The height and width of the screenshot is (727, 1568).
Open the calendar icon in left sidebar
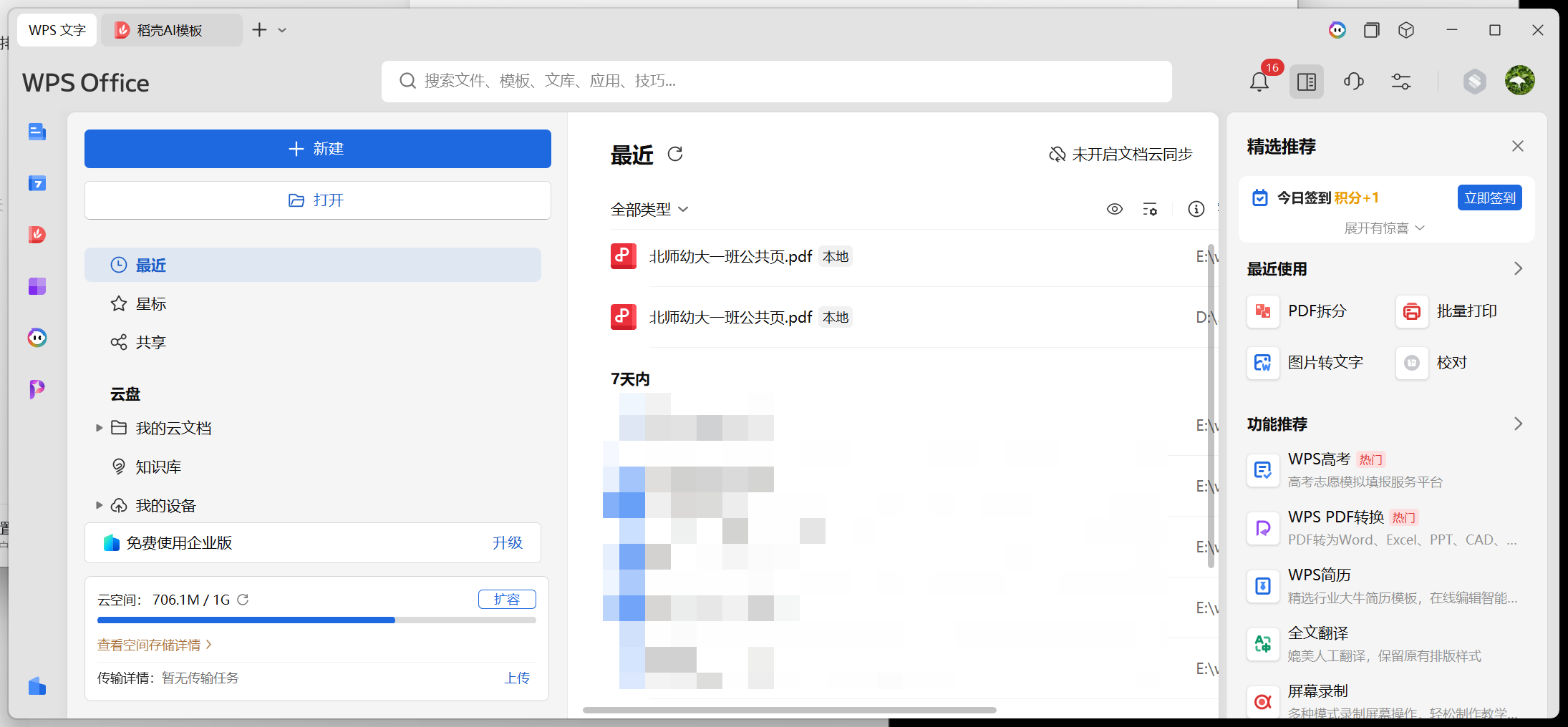click(37, 183)
